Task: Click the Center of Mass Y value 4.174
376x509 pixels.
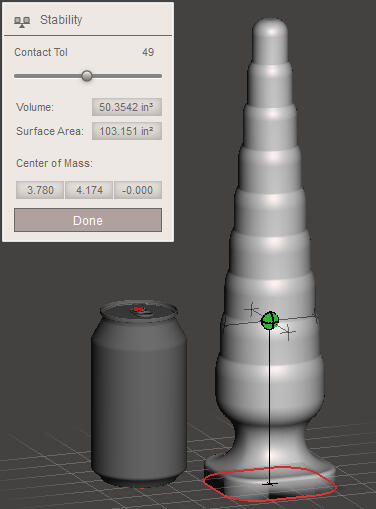Action: pos(89,190)
